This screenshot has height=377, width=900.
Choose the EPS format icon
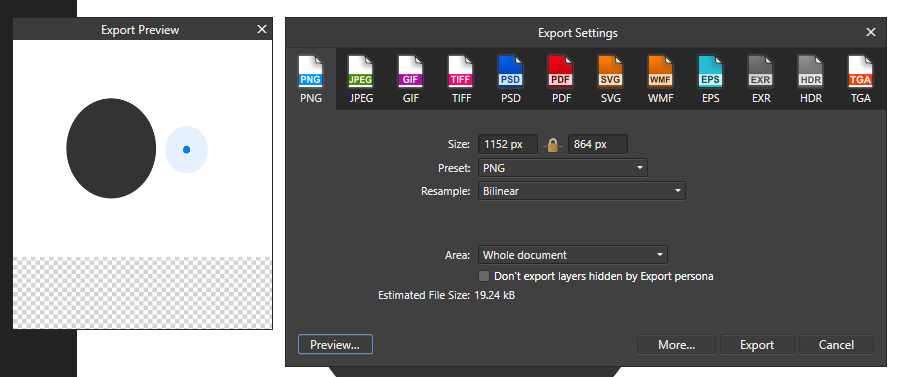(x=711, y=72)
